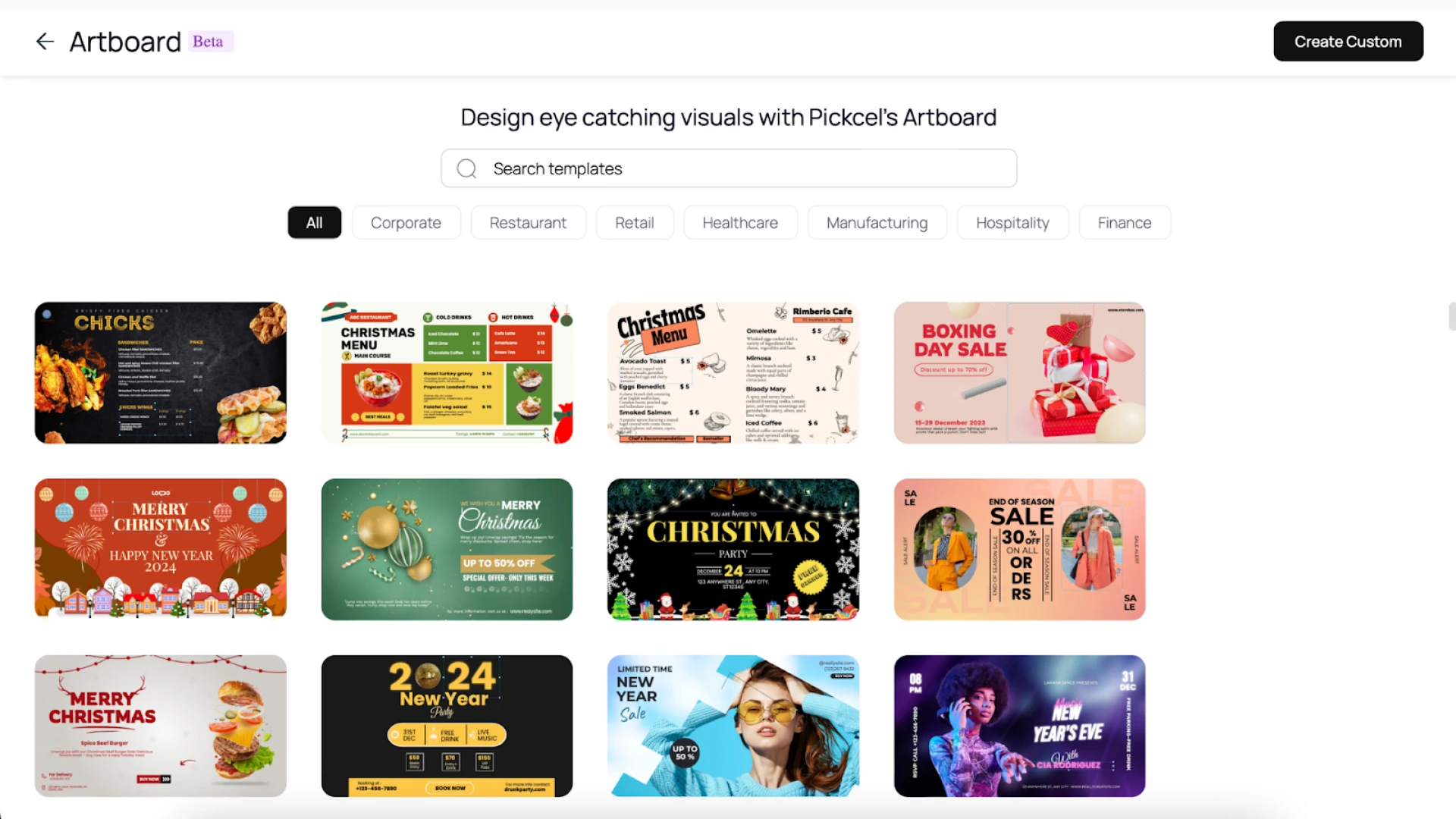Click the Create Custom button
This screenshot has height=819, width=1456.
click(x=1348, y=42)
